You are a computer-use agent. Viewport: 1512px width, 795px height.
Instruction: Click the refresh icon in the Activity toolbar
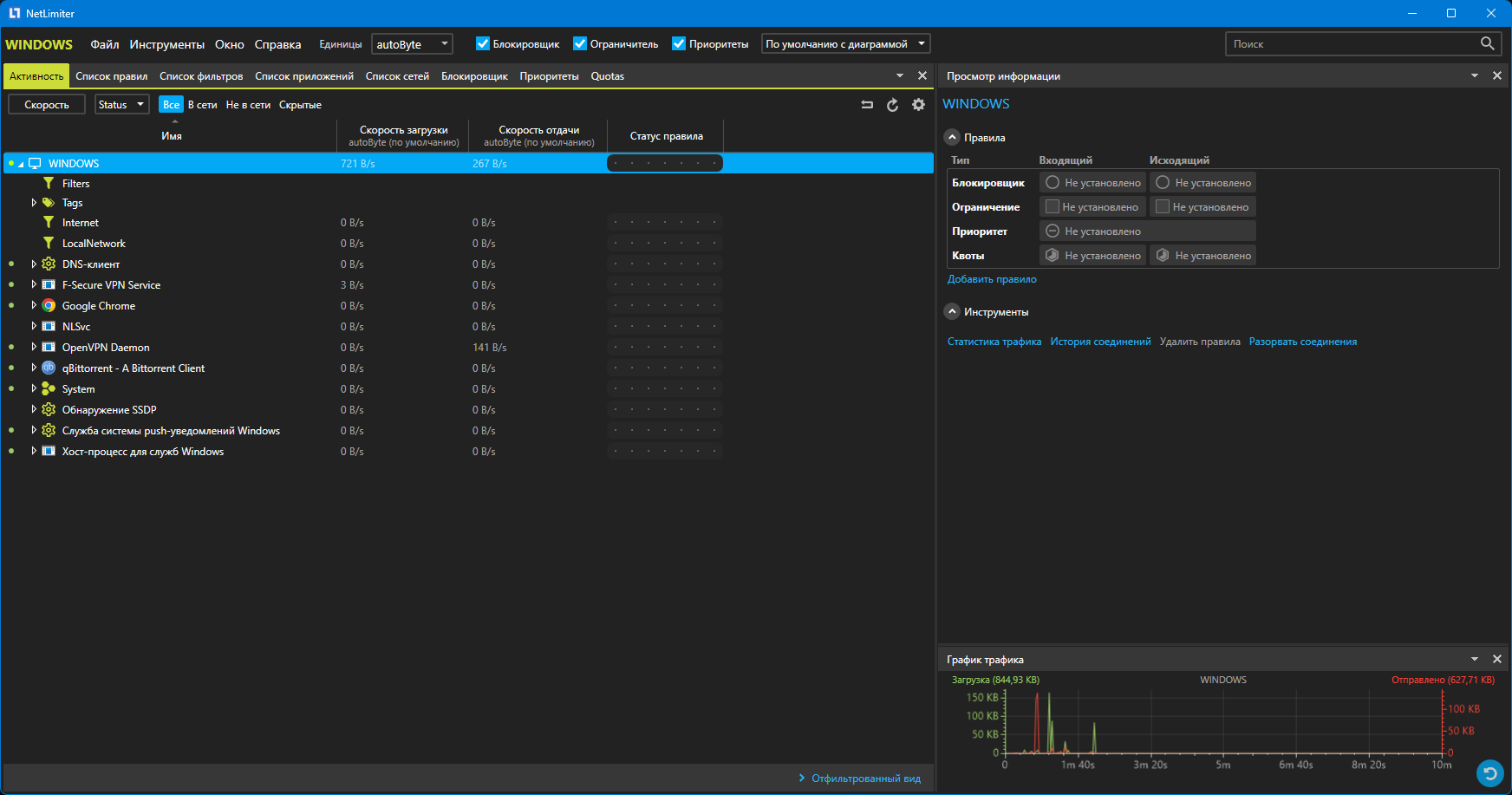[892, 105]
